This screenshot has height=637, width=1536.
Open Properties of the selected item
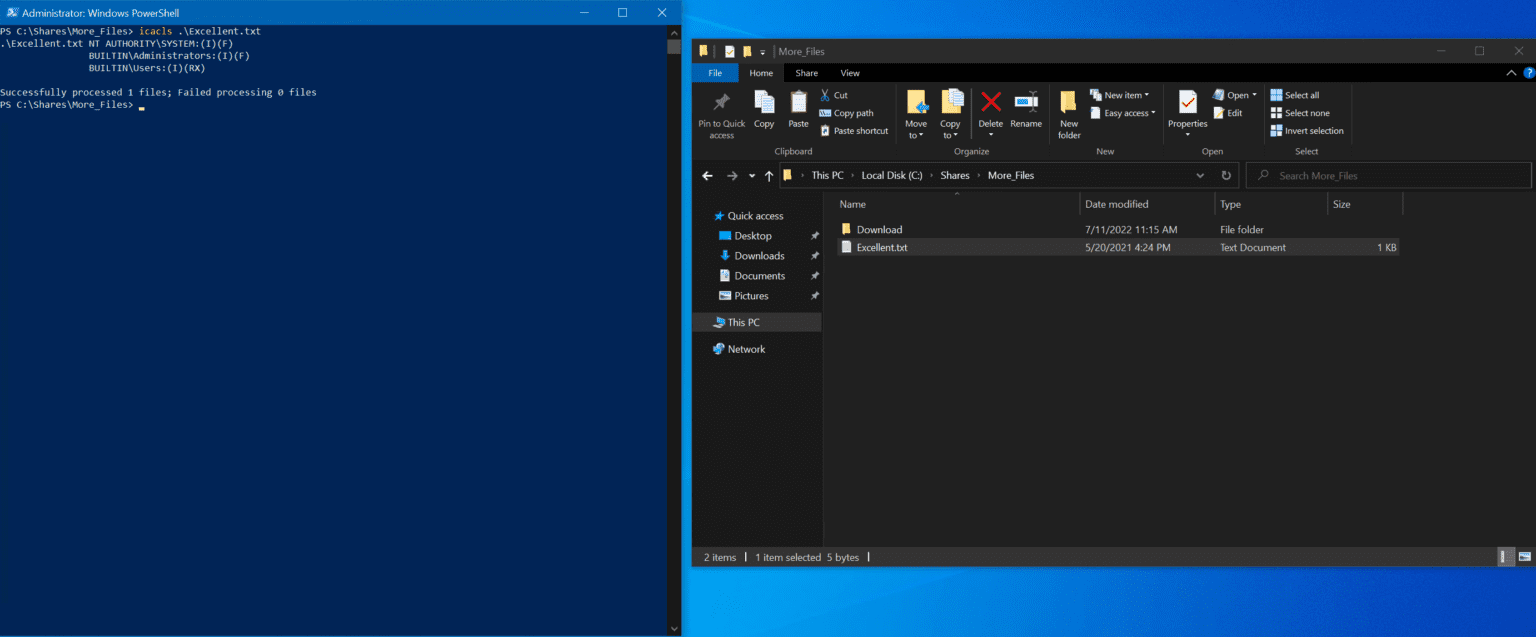click(1187, 104)
